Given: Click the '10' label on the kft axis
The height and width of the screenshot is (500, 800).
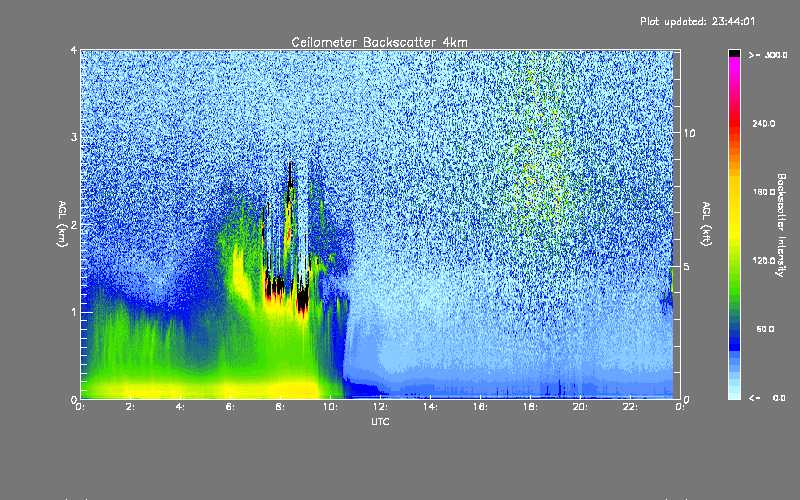Looking at the screenshot, I should (689, 133).
